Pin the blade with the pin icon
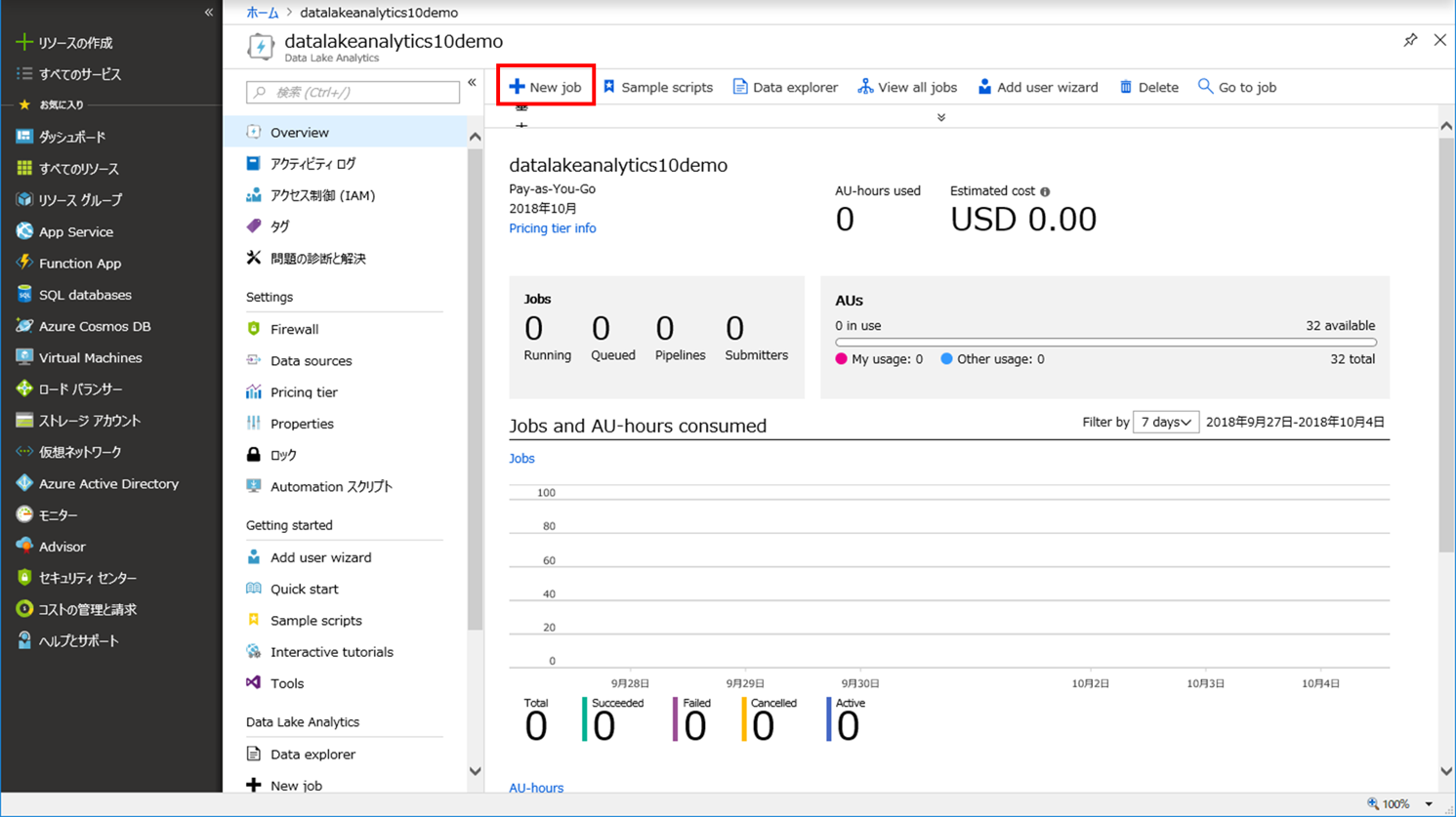This screenshot has width=1456, height=817. click(x=1410, y=40)
